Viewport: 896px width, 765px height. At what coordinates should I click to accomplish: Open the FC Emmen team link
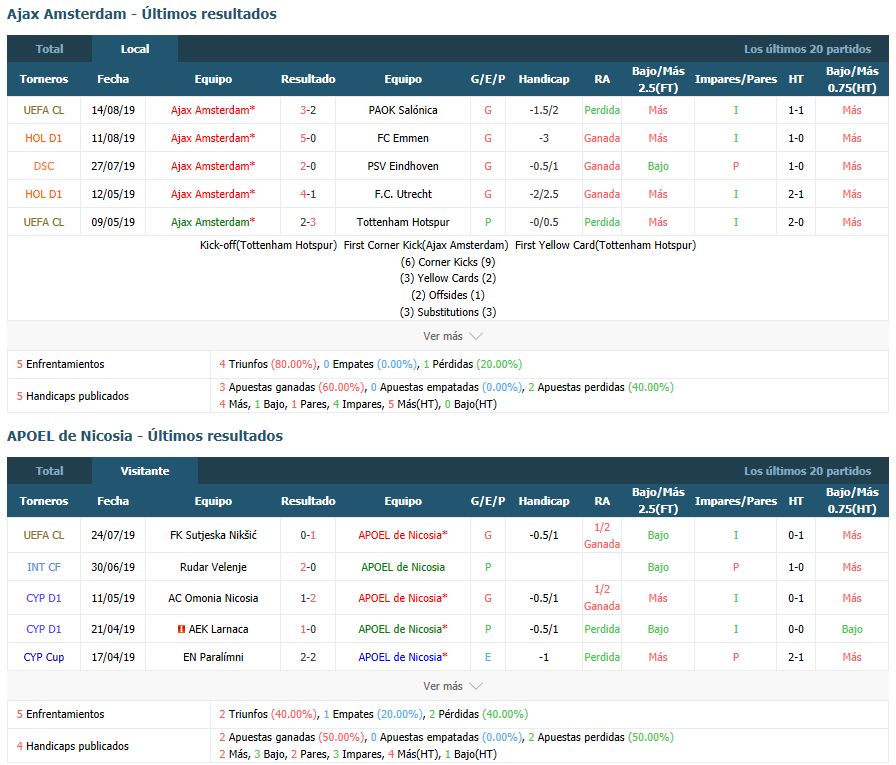[x=403, y=138]
